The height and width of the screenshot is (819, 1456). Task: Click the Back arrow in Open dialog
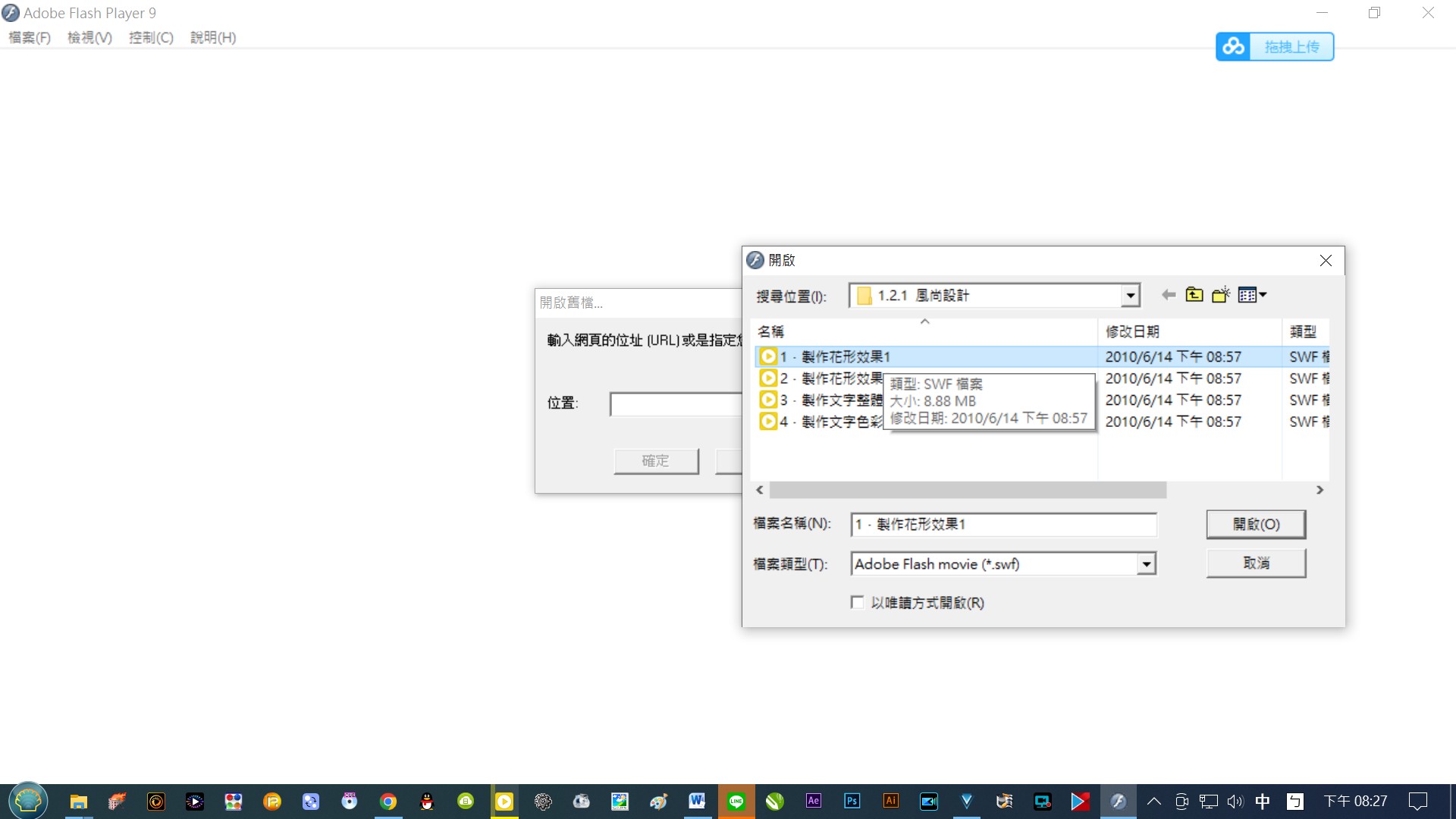[1169, 295]
